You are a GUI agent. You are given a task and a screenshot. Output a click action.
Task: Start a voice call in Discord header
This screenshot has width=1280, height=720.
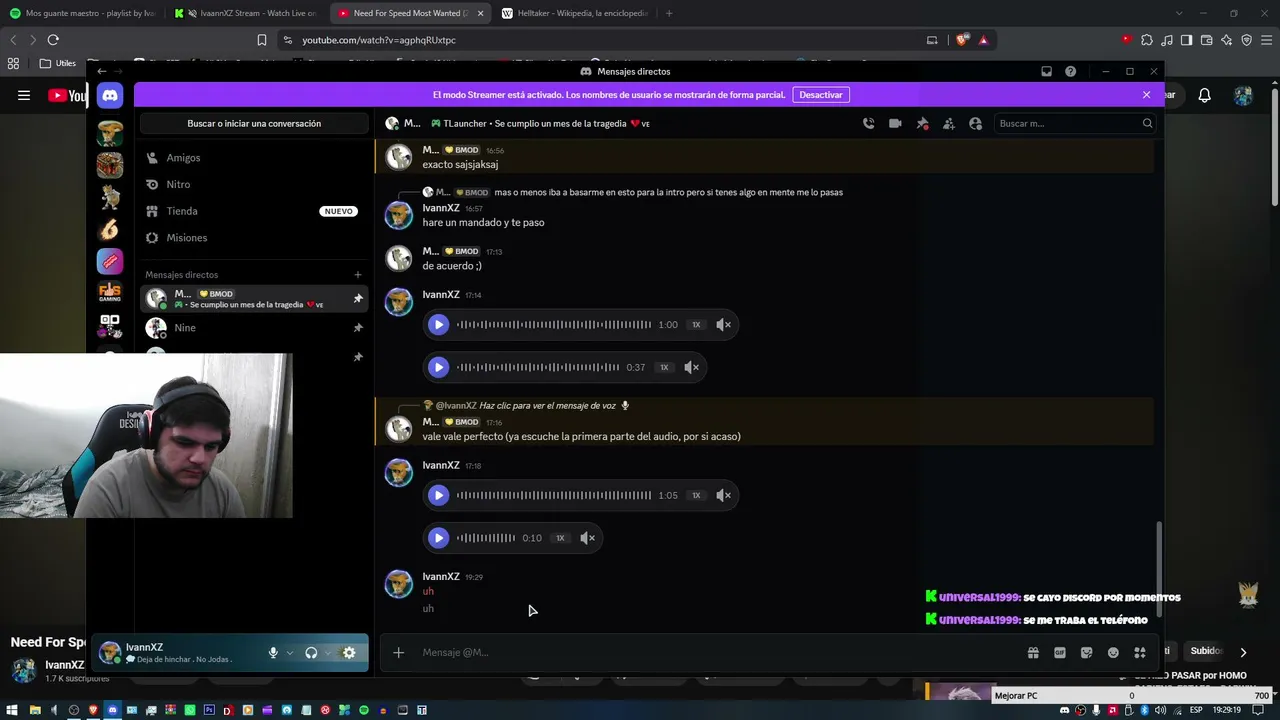coord(868,123)
